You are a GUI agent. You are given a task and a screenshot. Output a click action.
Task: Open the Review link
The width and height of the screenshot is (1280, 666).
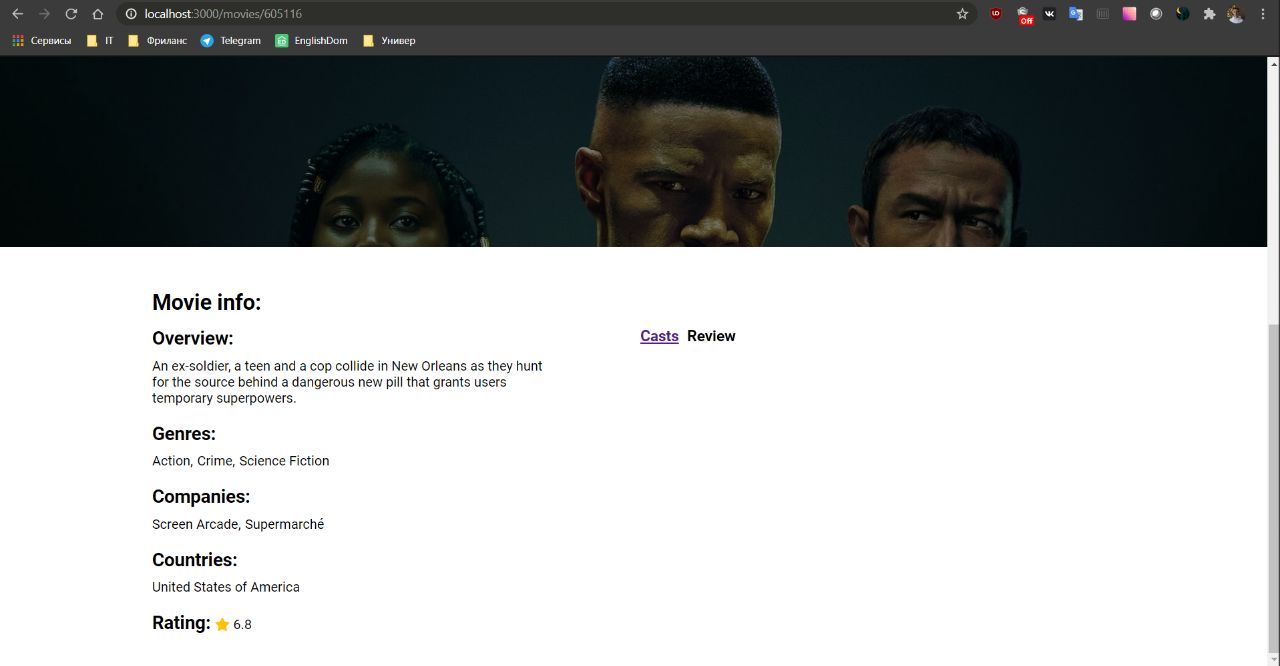711,336
